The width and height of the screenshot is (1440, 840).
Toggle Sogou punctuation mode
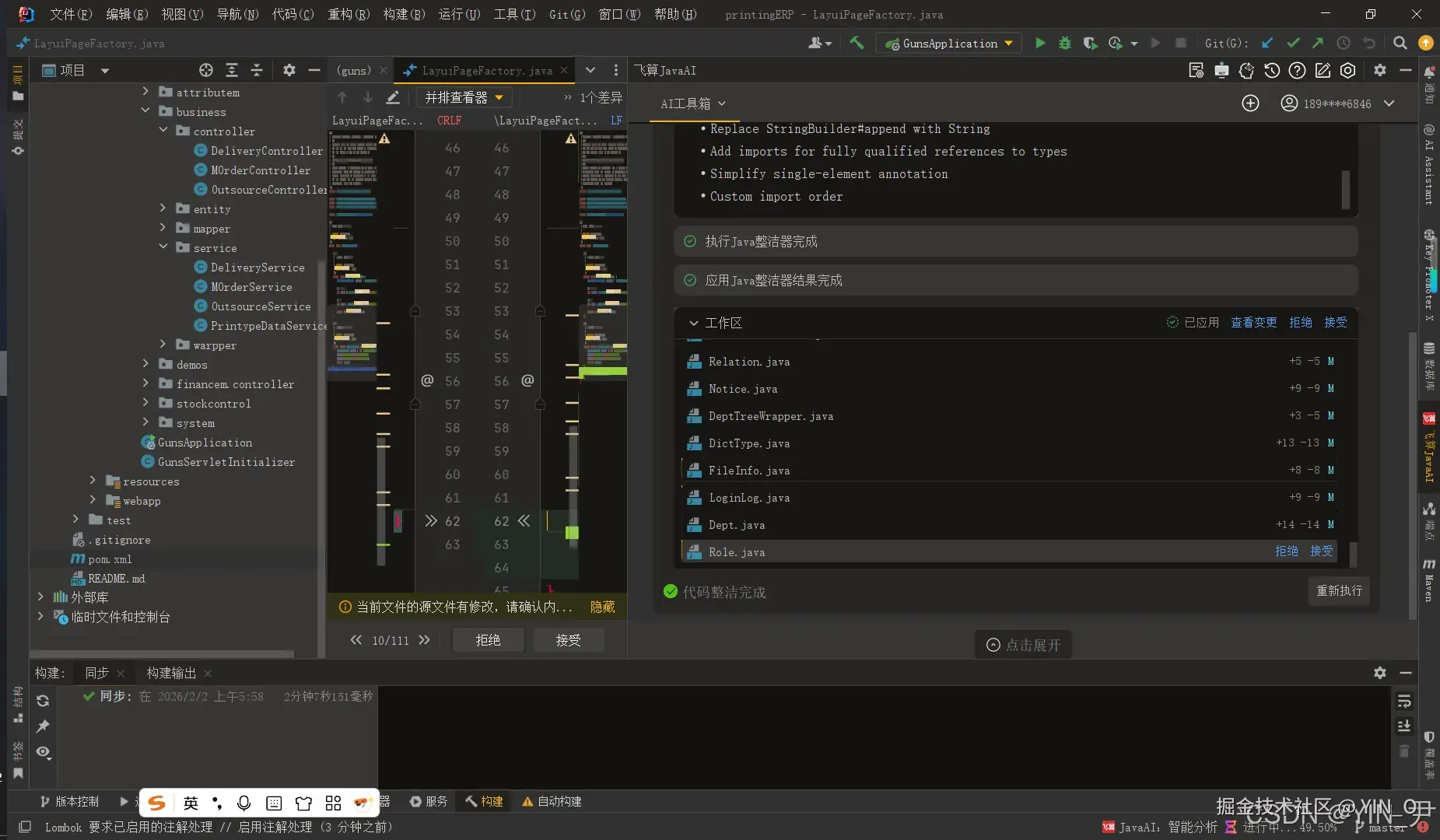tap(217, 803)
